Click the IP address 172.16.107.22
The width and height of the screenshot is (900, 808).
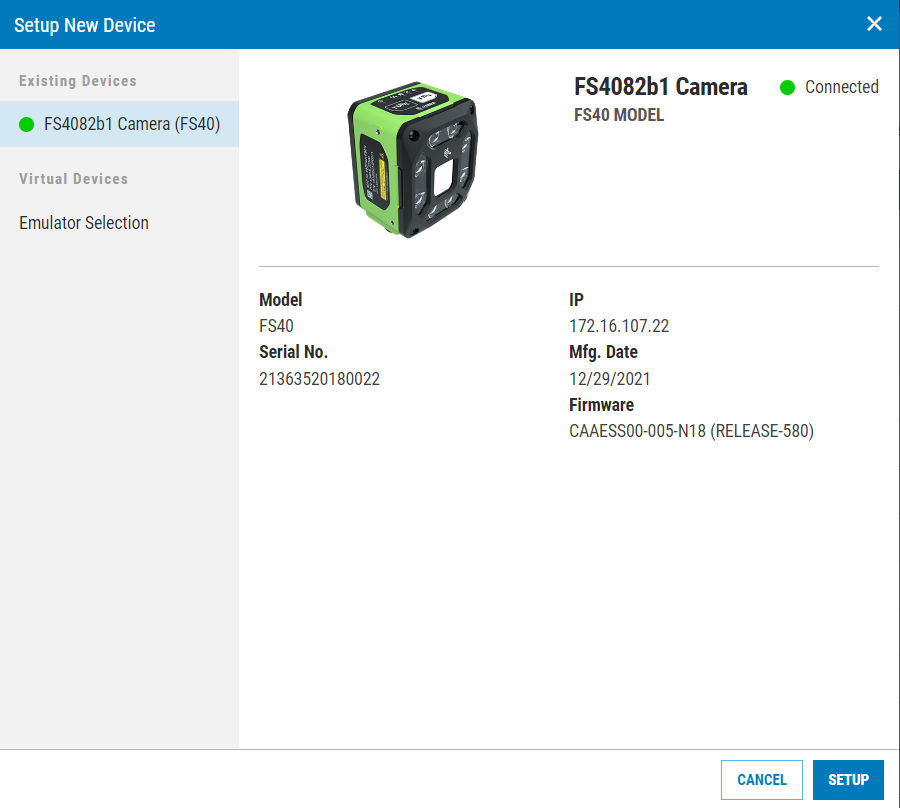[619, 326]
